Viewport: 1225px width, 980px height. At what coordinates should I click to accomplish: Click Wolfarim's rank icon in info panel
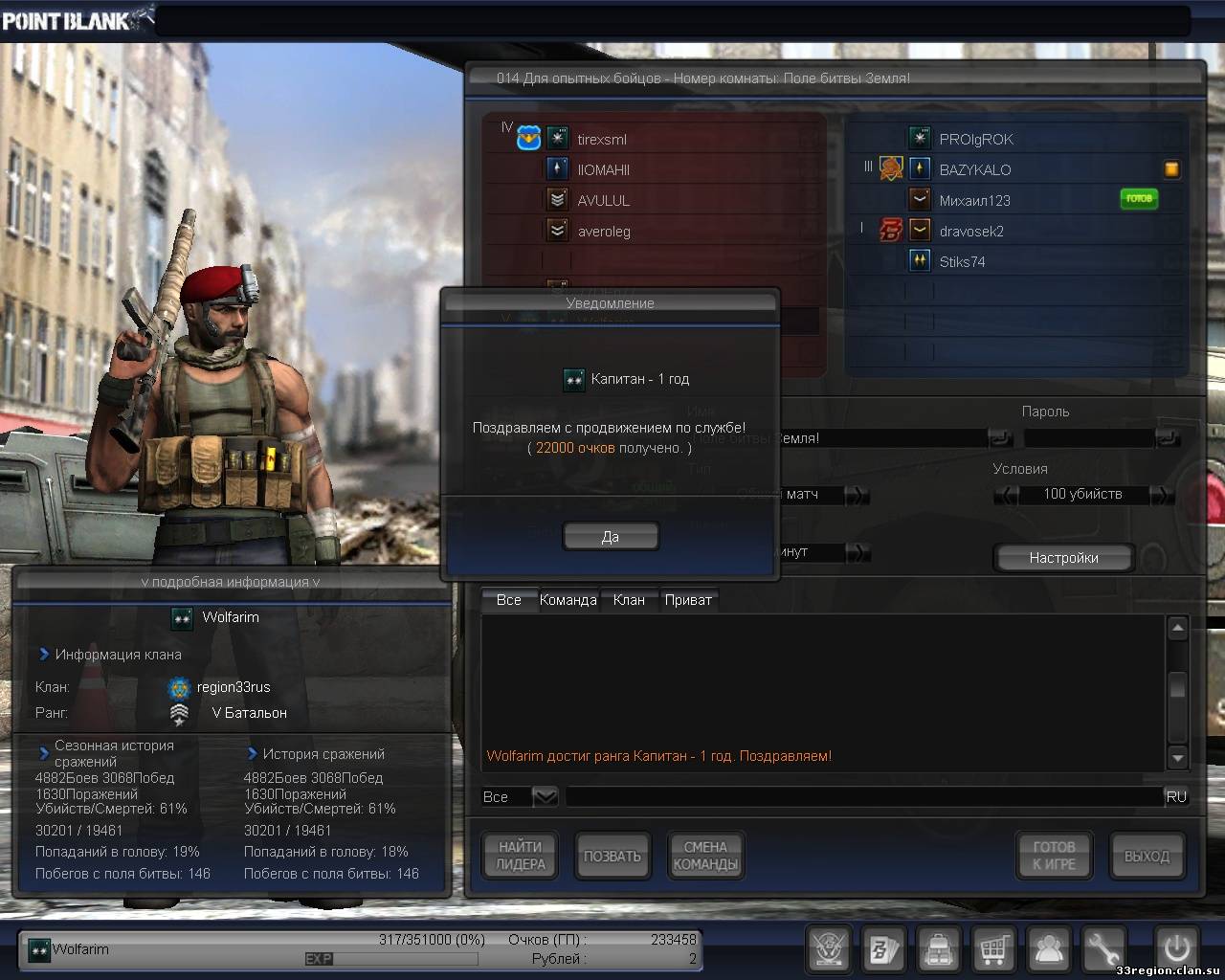[x=182, y=618]
